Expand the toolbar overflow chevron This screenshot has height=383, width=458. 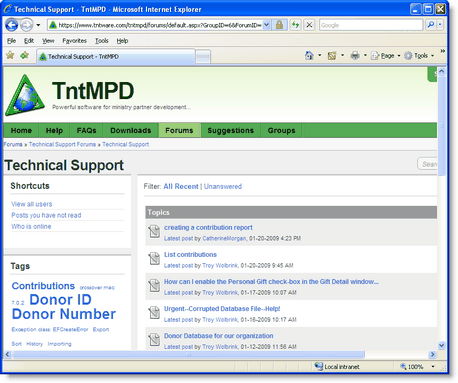443,51
